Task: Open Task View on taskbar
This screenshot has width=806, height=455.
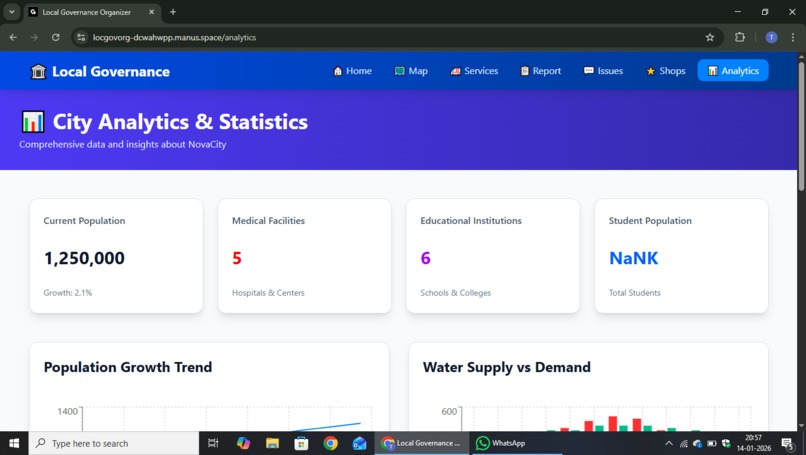Action: point(213,443)
